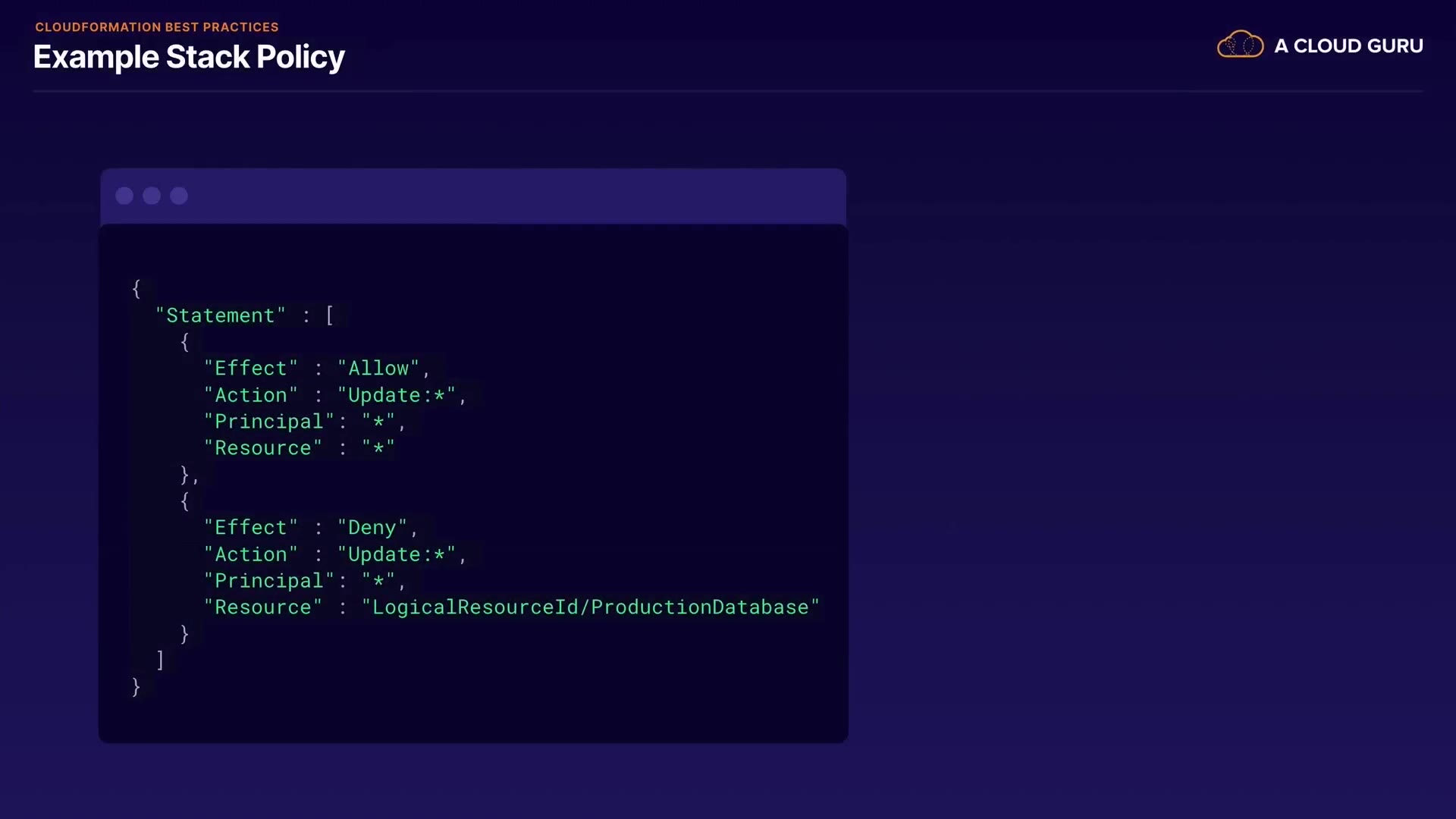
Task: Click the first "Resource" key with asterisk value
Action: click(x=263, y=448)
